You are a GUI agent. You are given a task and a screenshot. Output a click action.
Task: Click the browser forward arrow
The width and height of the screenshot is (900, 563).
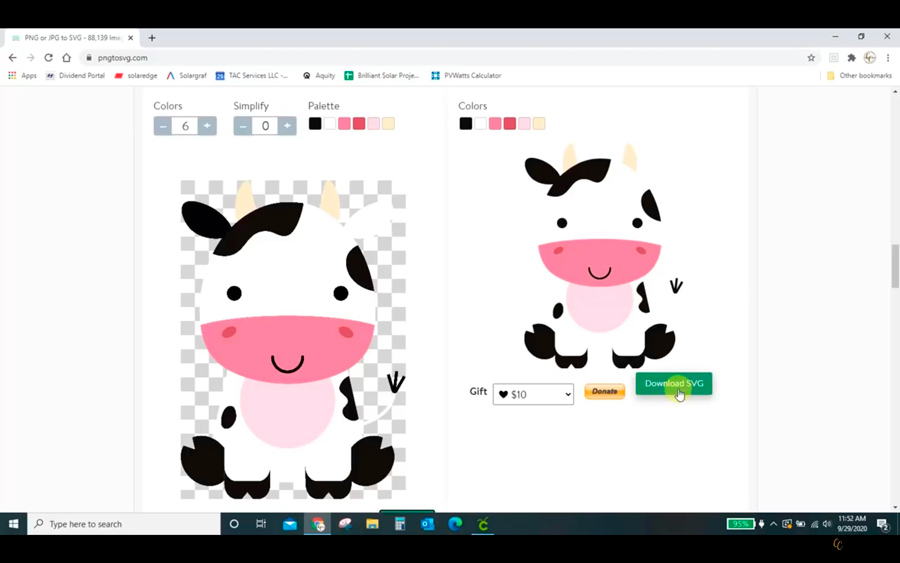[30, 57]
